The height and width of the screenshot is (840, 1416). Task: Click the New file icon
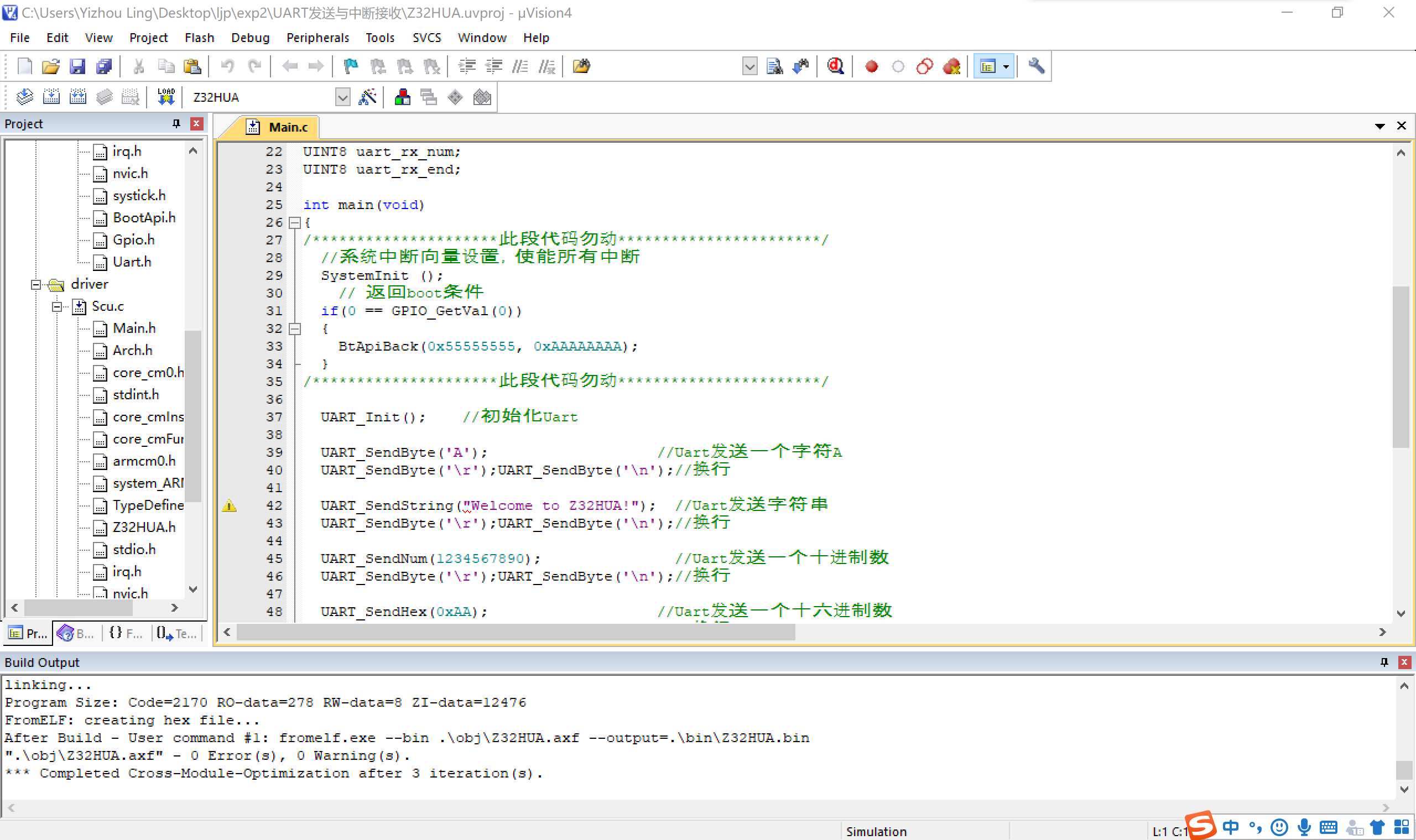tap(24, 66)
